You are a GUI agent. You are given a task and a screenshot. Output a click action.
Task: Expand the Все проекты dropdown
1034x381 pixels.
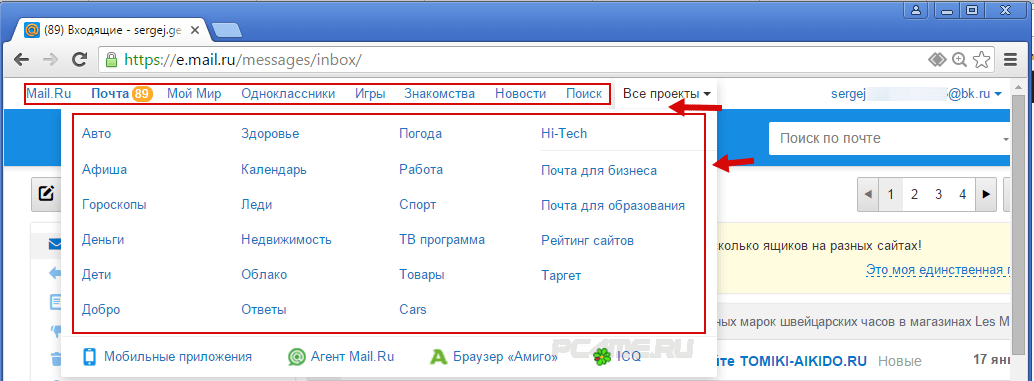pos(667,94)
